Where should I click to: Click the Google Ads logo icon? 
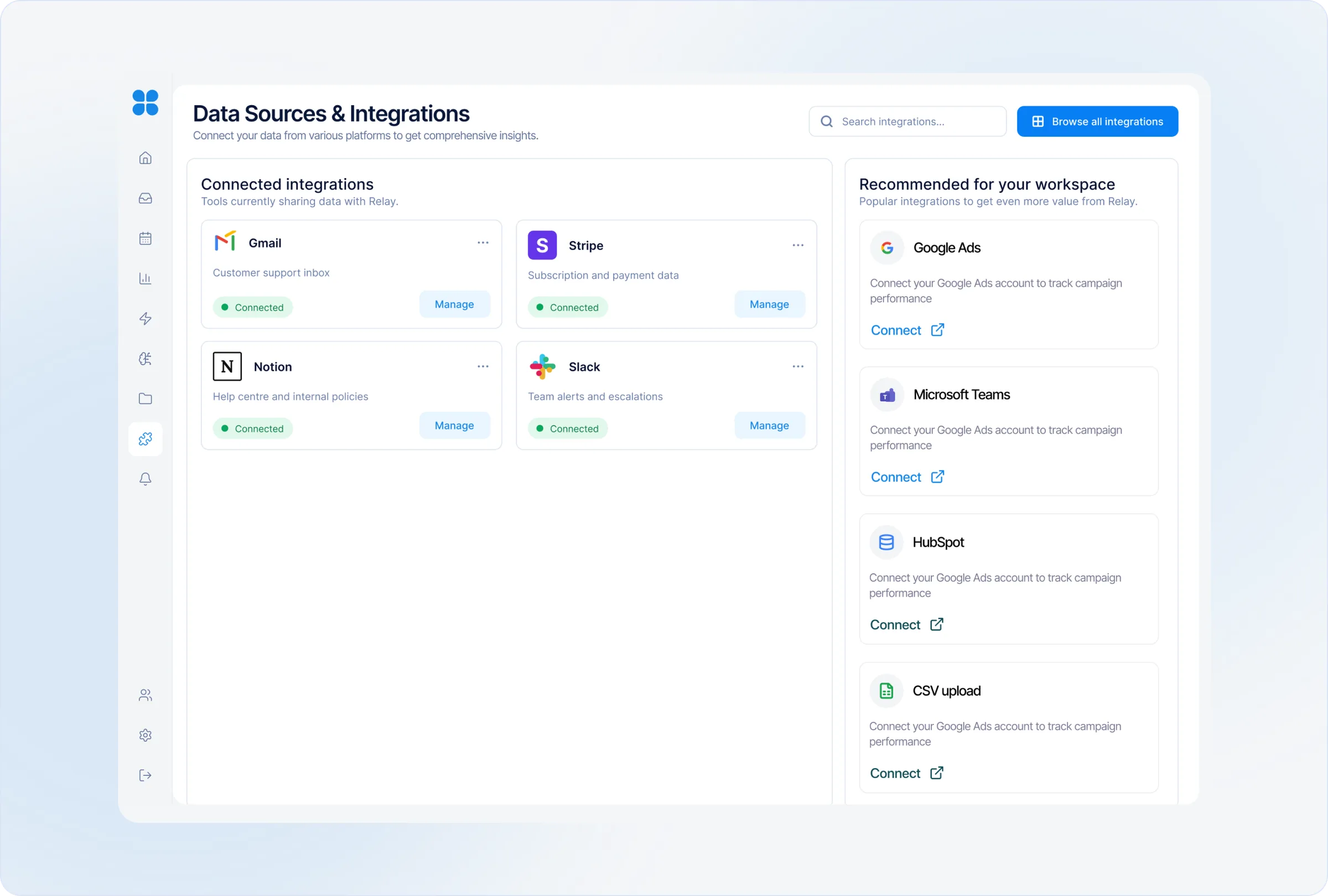click(887, 247)
